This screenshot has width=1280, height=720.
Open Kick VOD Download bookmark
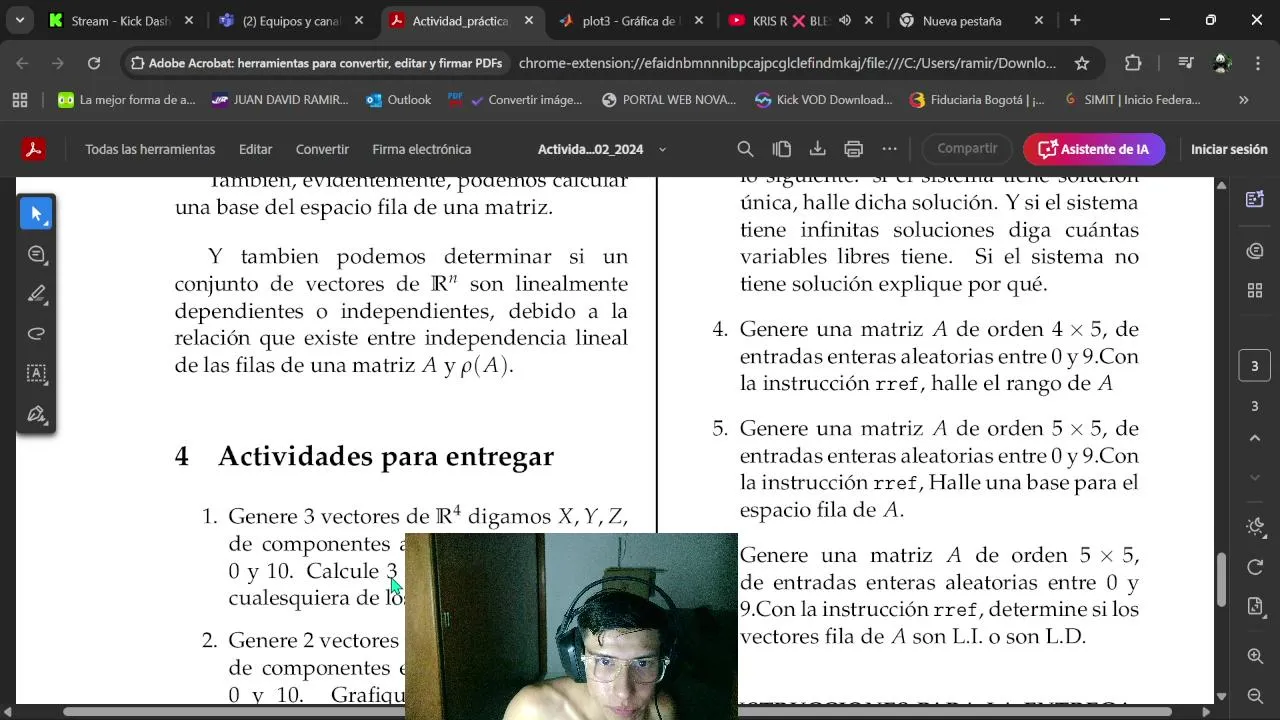pos(823,100)
